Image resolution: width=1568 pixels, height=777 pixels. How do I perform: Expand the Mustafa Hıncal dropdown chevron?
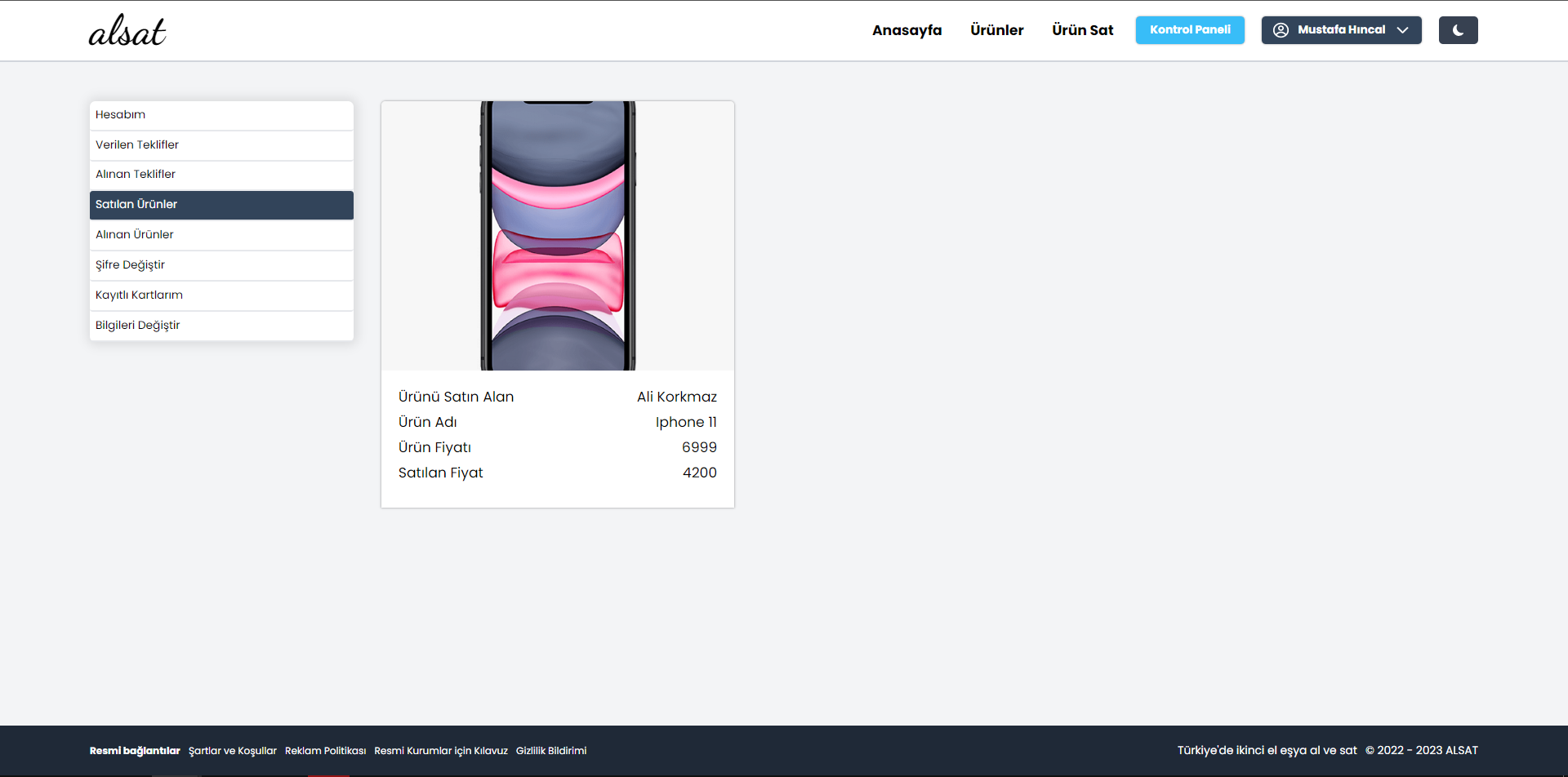[x=1402, y=30]
